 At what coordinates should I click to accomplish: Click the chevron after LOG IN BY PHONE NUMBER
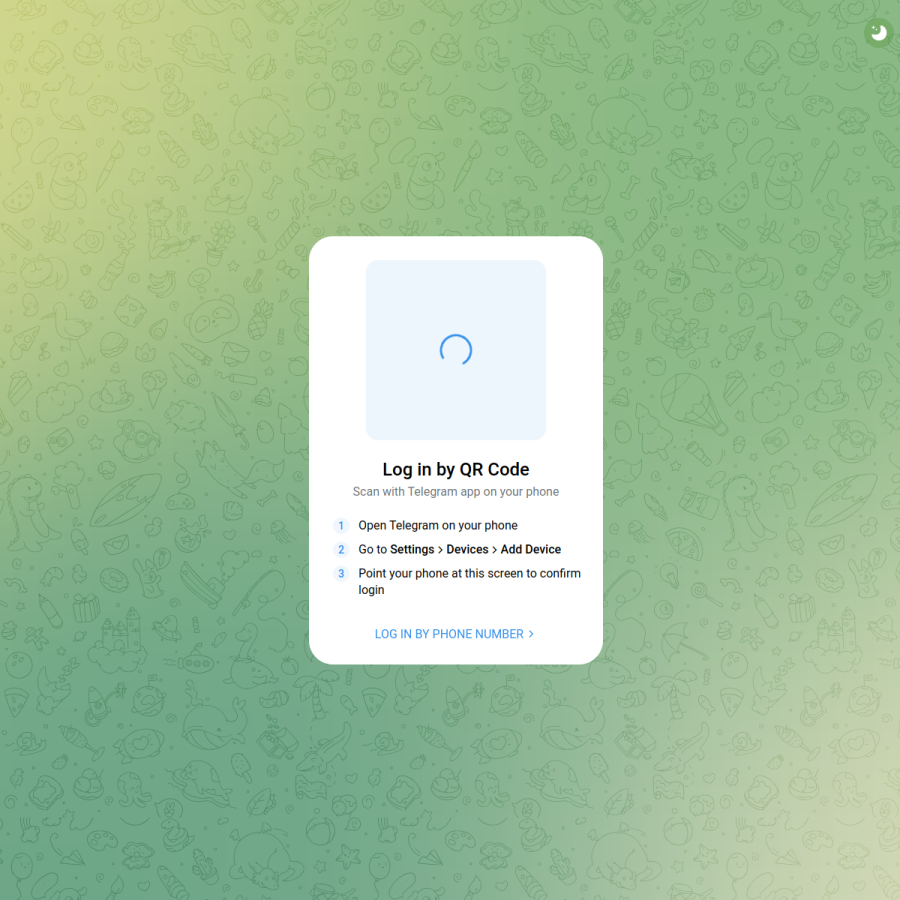[x=532, y=634]
